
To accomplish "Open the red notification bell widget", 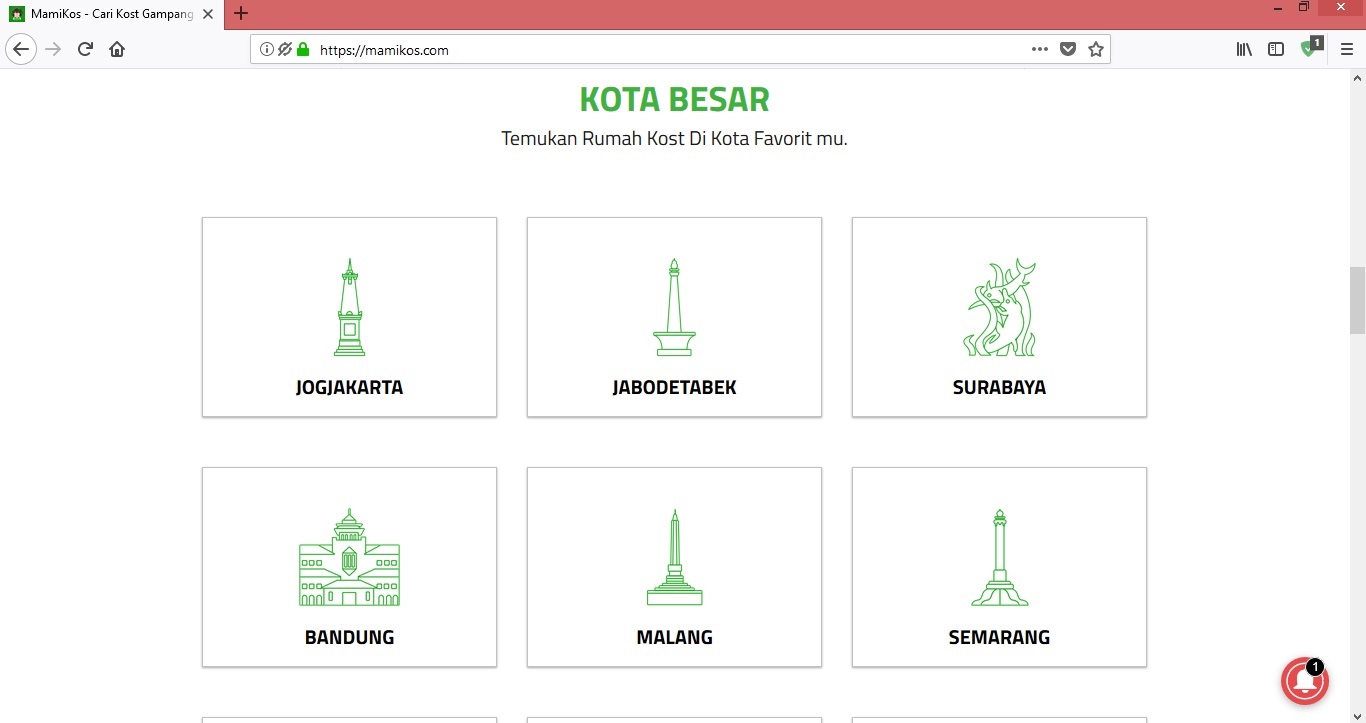I will coord(1305,681).
